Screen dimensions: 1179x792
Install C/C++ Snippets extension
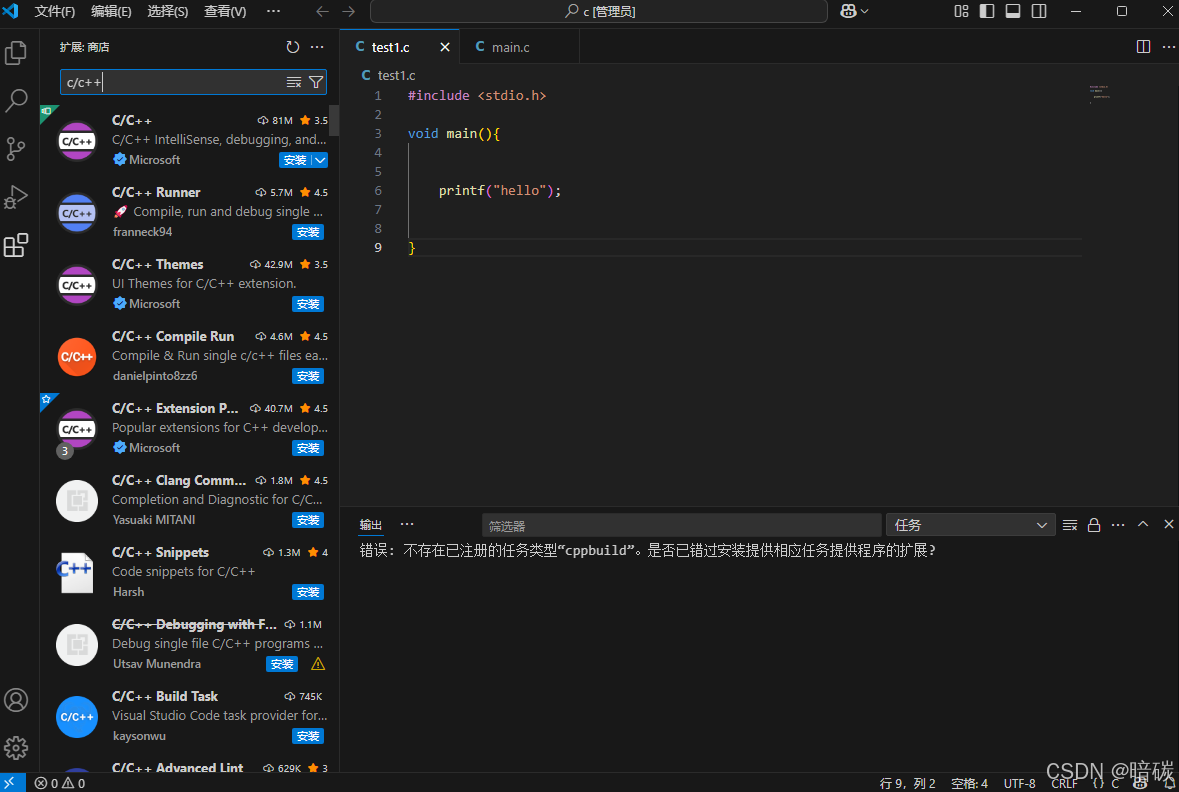click(308, 593)
